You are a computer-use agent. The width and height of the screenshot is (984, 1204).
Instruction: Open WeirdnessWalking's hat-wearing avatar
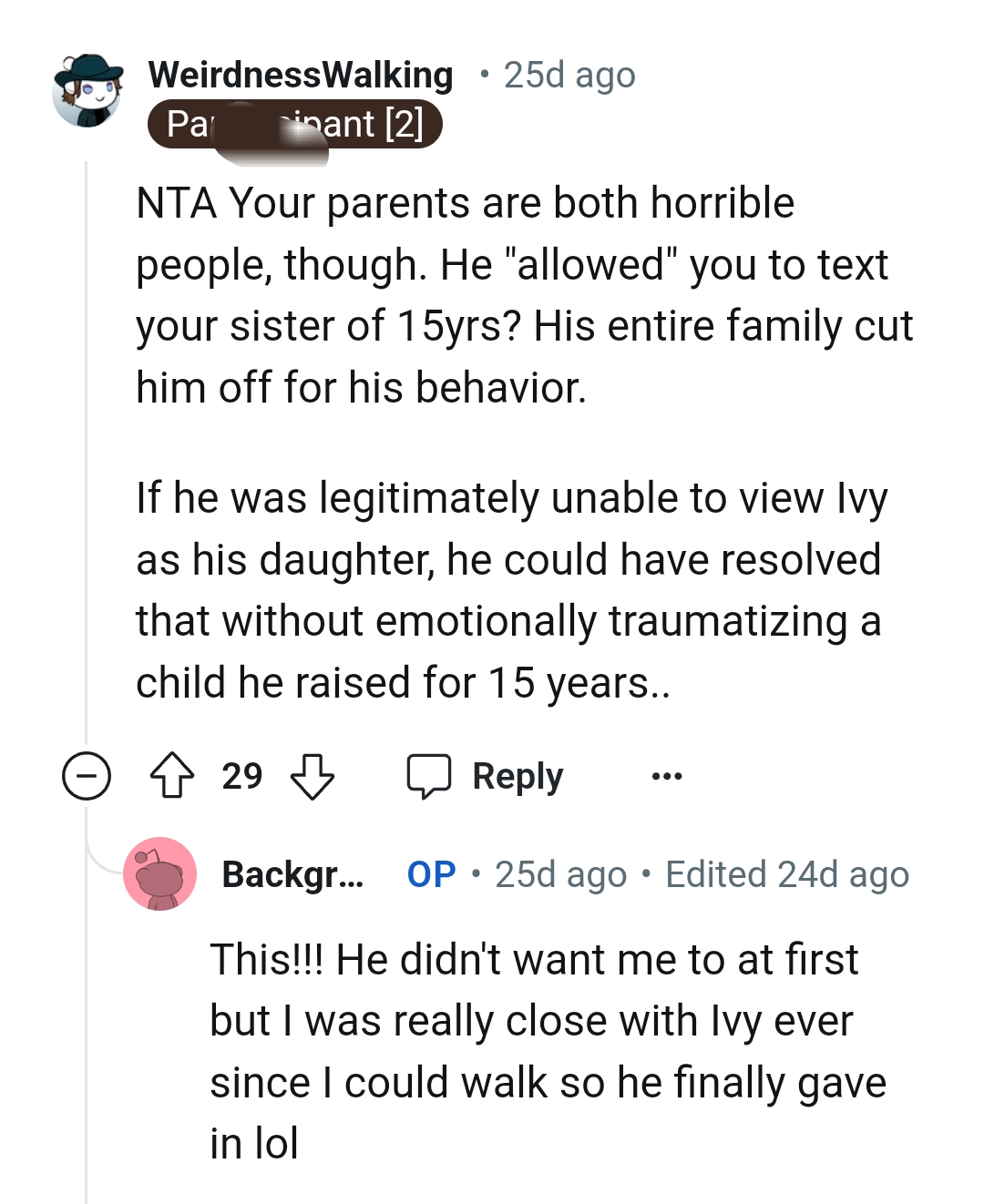coord(87,90)
